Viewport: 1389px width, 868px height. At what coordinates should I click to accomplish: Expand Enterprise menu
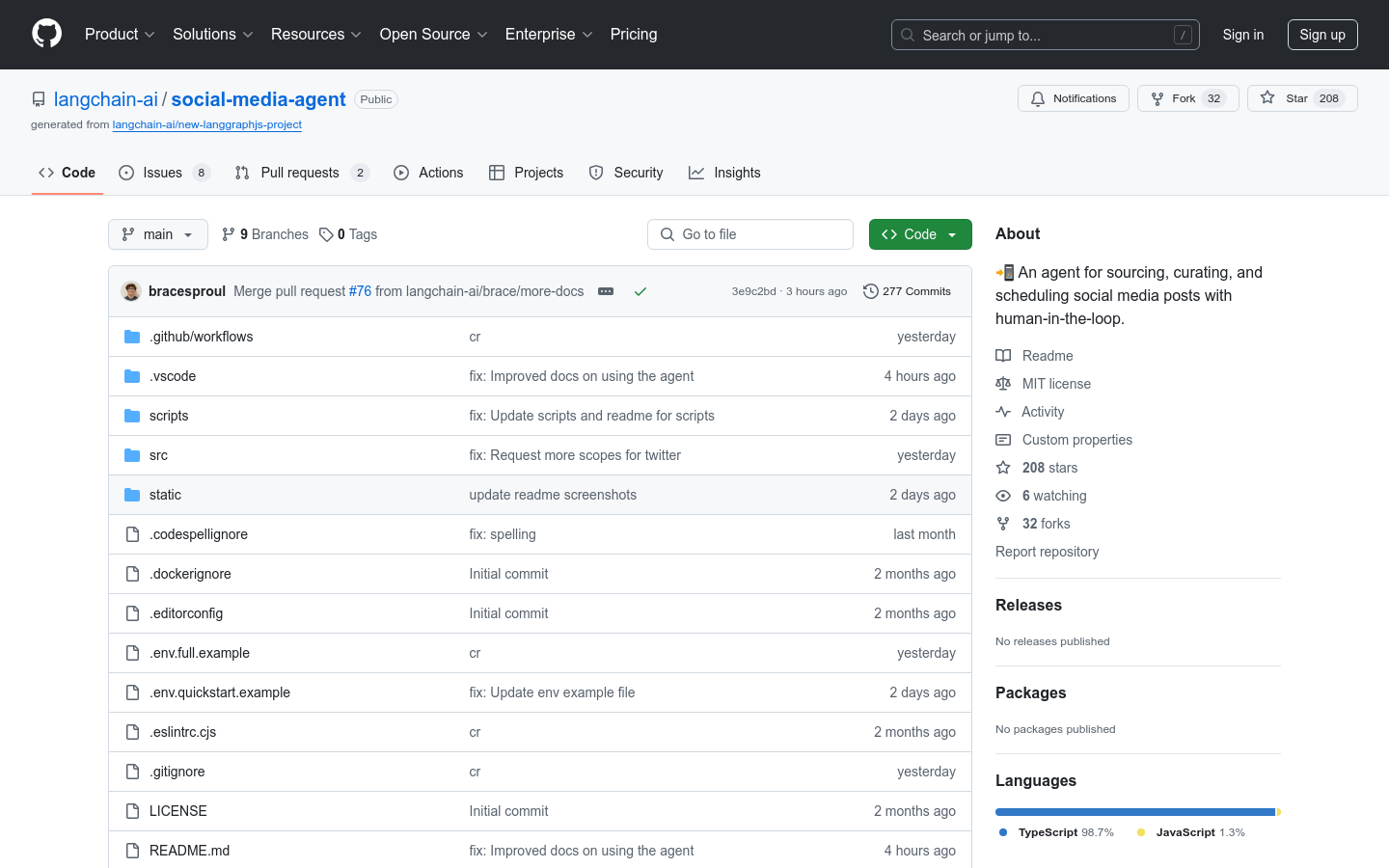549,35
